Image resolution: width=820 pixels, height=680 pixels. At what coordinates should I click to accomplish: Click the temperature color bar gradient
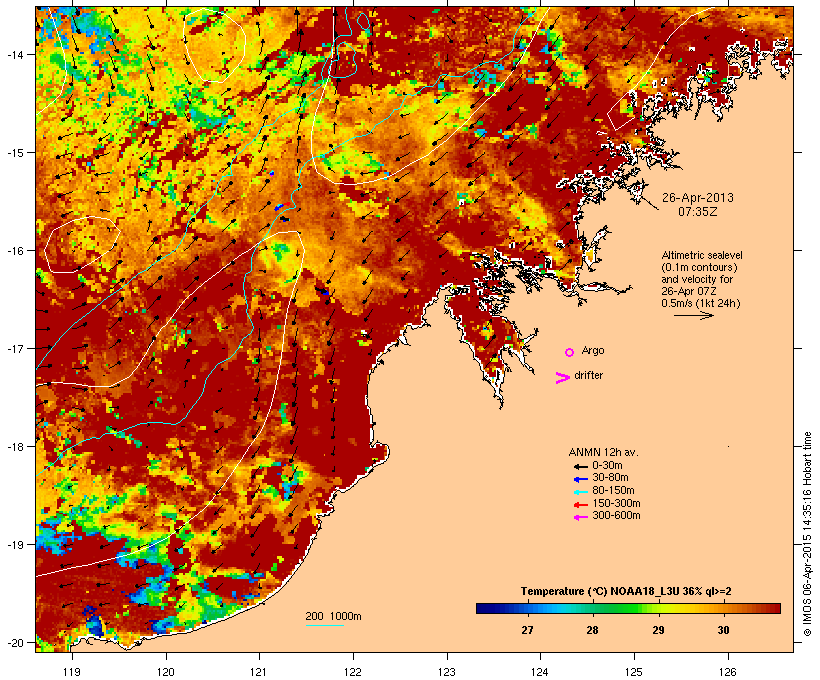[x=628, y=608]
